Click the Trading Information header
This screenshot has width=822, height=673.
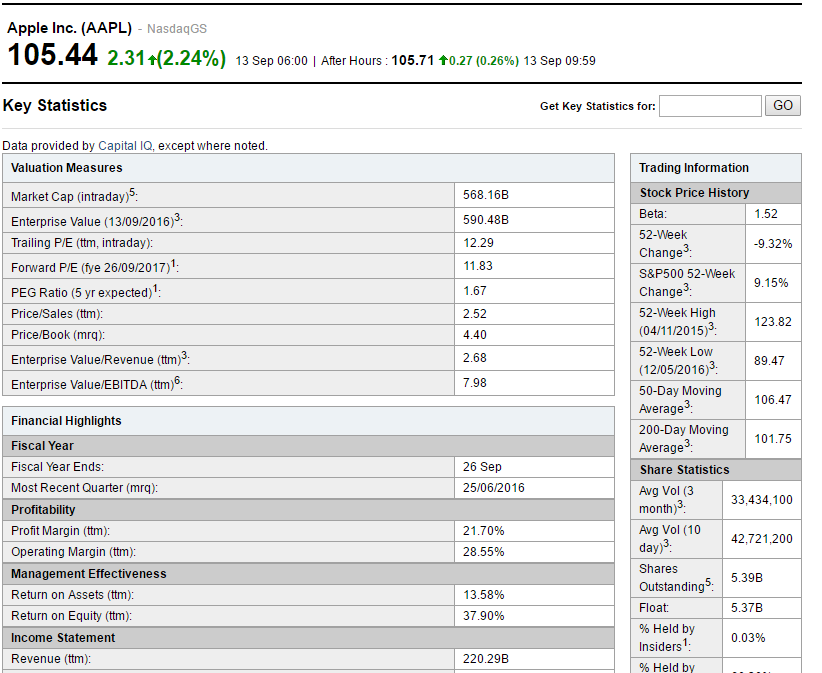point(694,168)
